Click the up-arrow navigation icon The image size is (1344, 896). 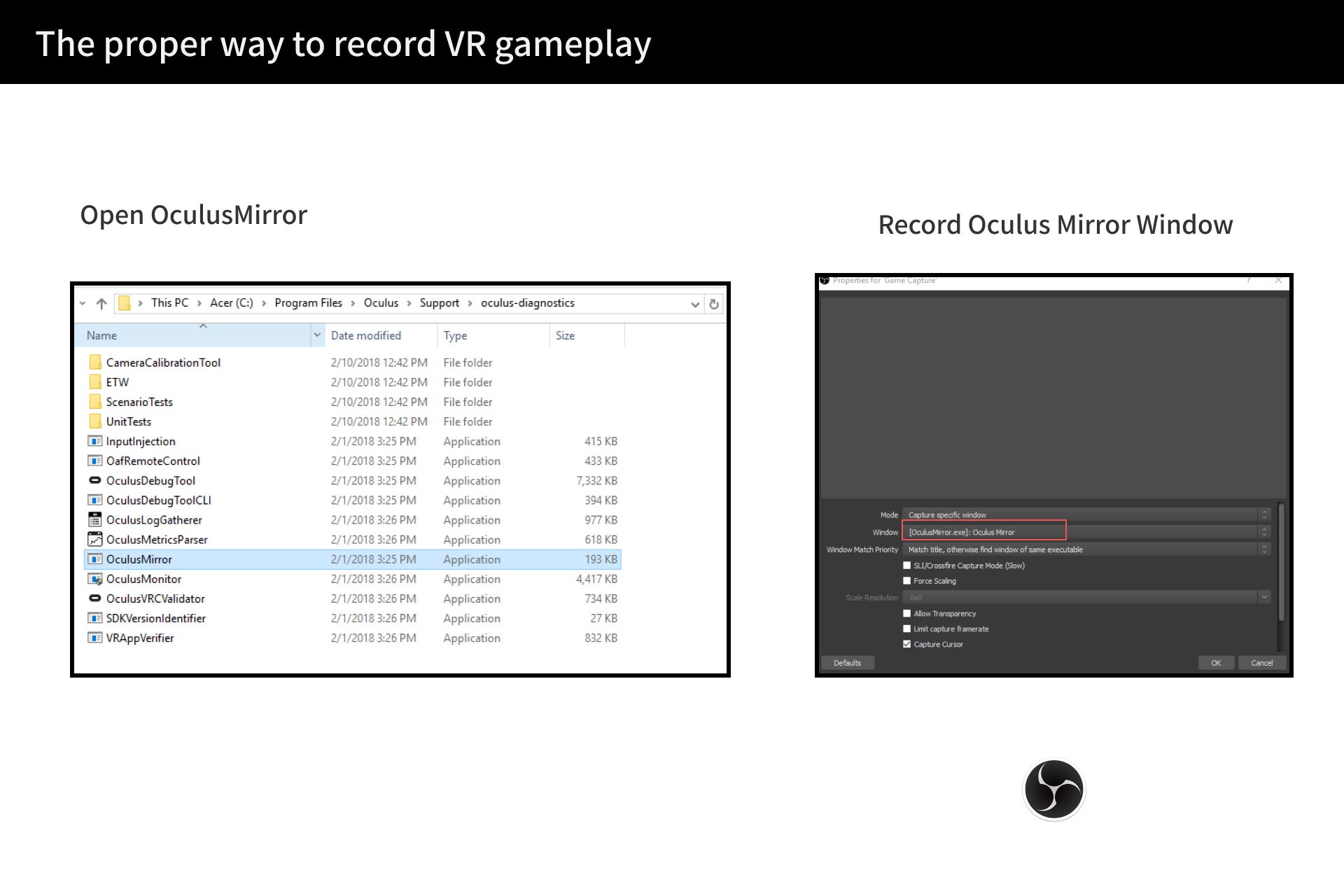coord(101,304)
